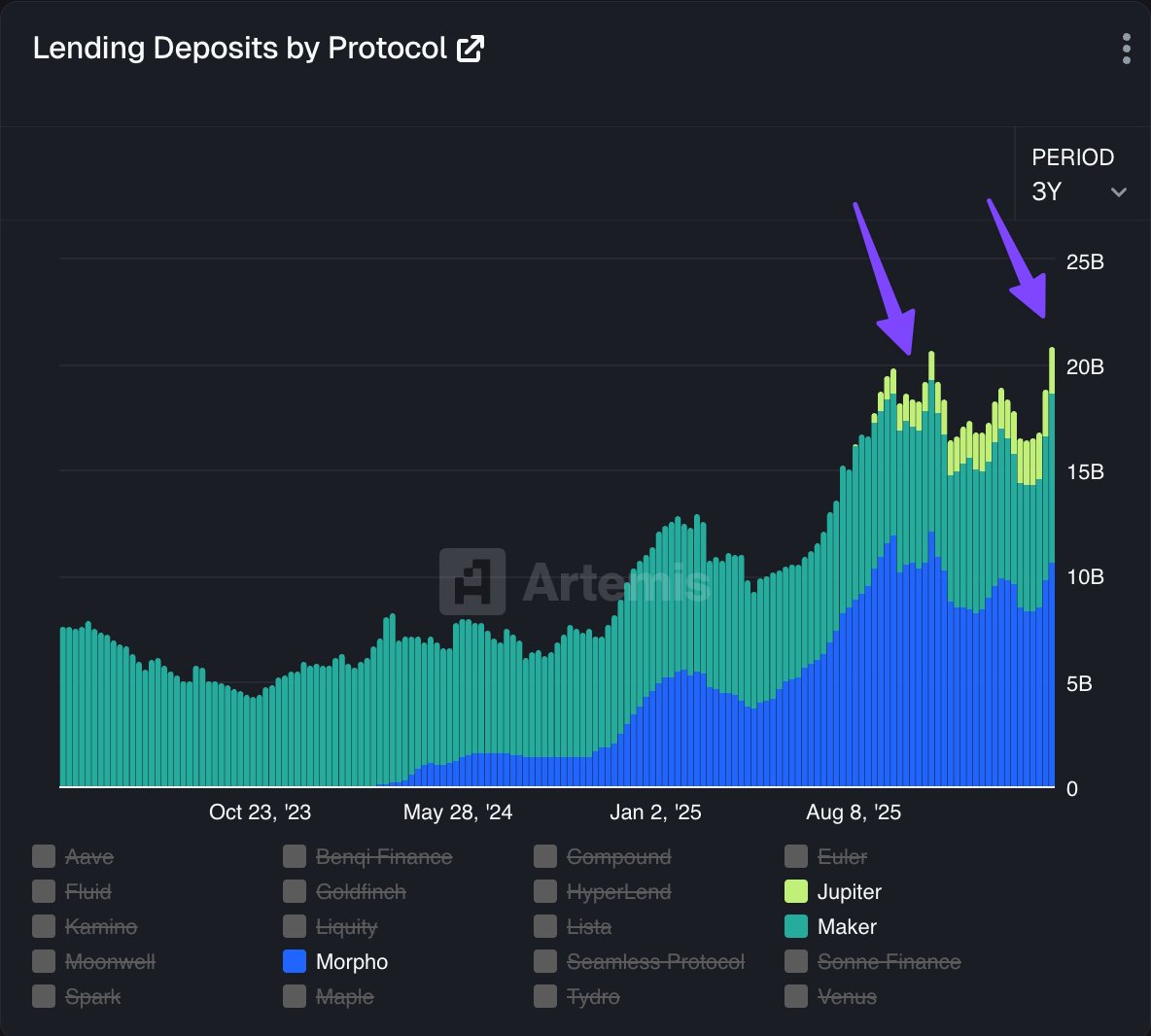Click the struck-through Benqi Finance label
Viewport: 1151px width, 1036px height.
pos(384,857)
